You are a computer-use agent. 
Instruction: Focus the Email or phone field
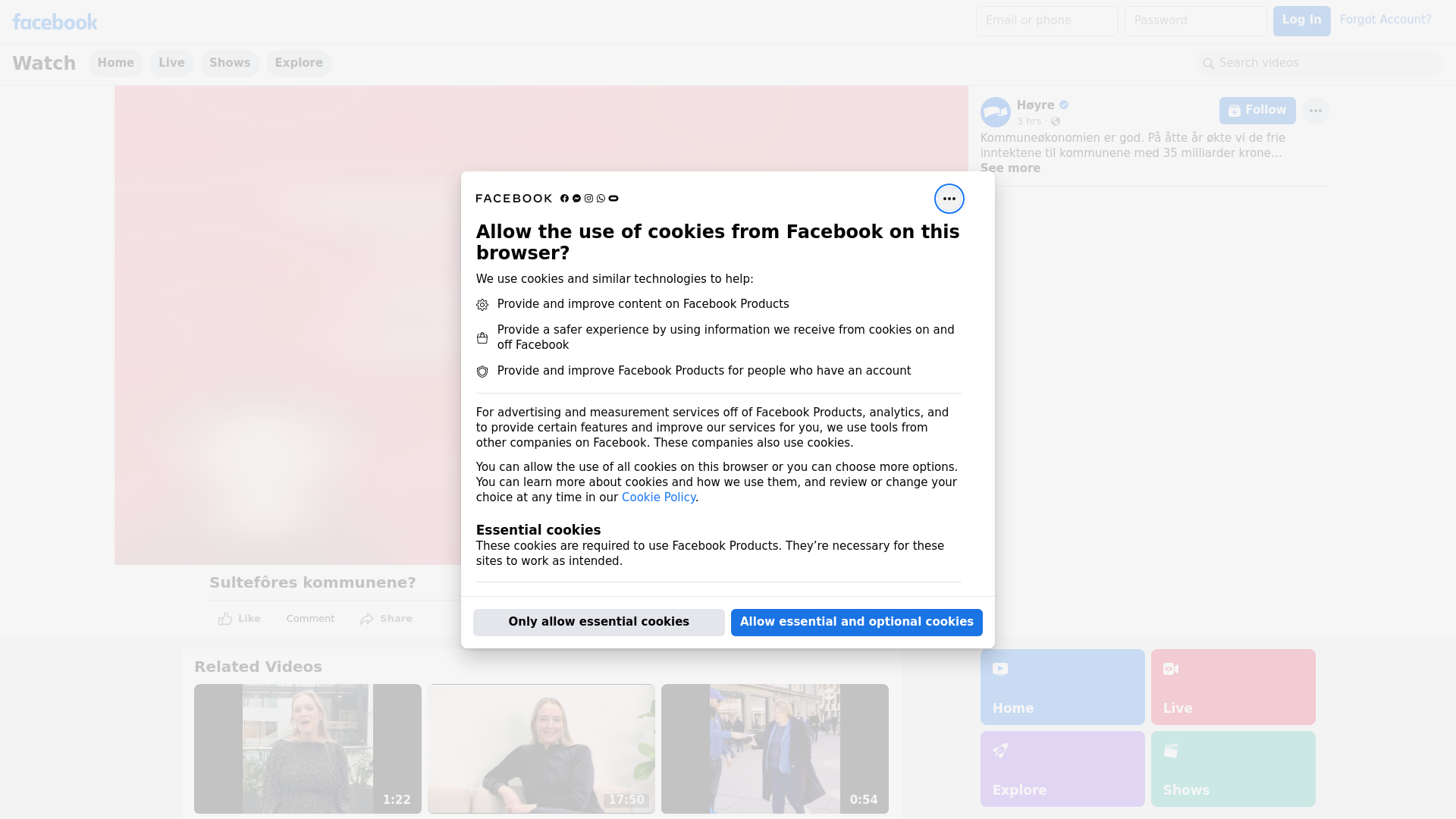[x=1046, y=21]
